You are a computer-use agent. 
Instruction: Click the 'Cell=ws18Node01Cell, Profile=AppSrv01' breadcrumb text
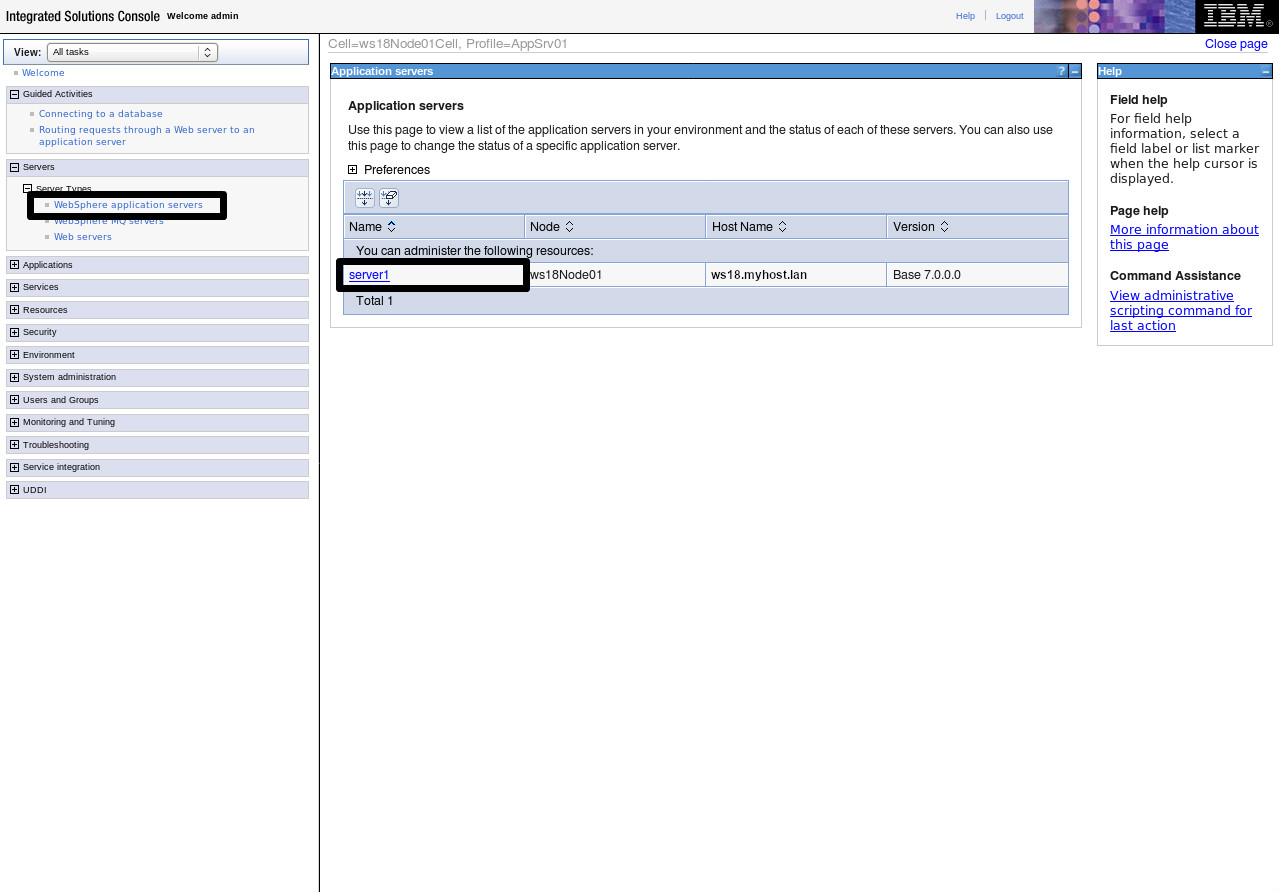click(448, 44)
